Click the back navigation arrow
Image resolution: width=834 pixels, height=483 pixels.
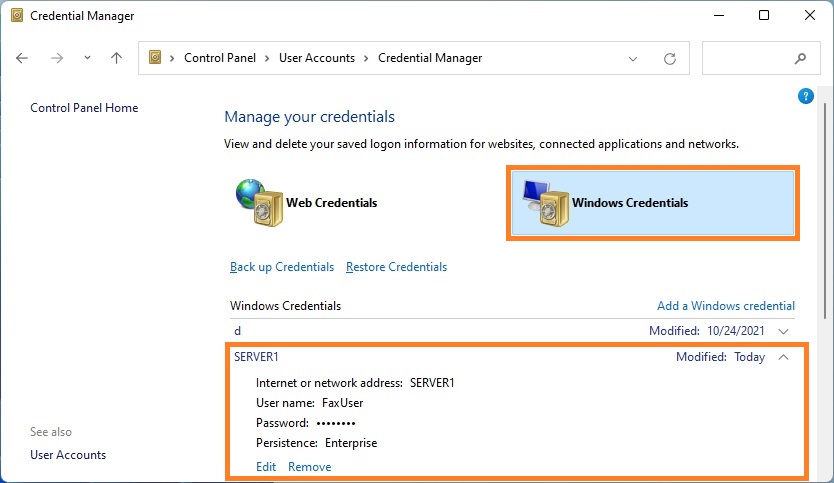pyautogui.click(x=22, y=58)
